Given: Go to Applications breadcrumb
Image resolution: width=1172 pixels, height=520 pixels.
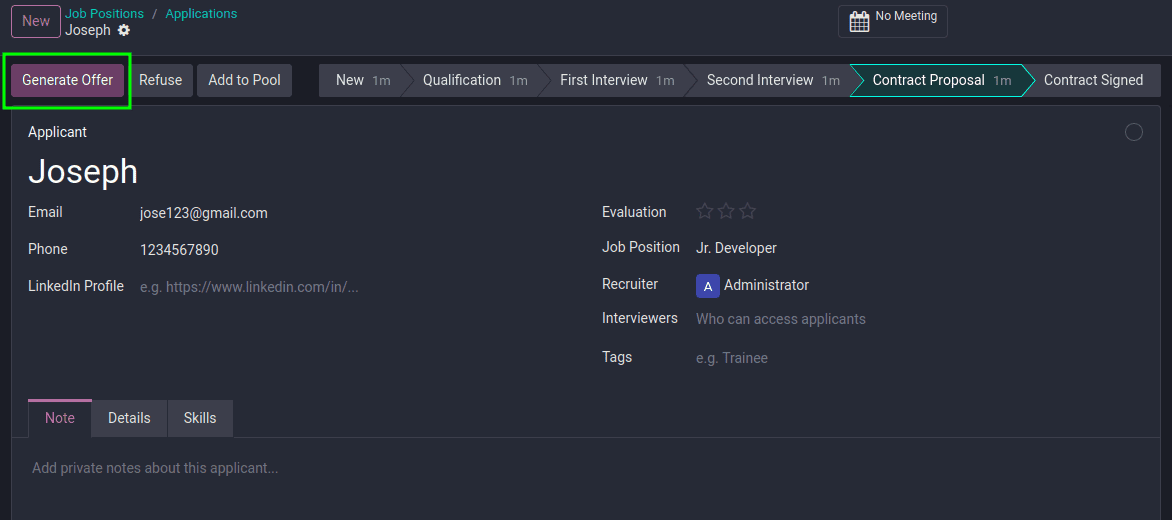Looking at the screenshot, I should (201, 13).
